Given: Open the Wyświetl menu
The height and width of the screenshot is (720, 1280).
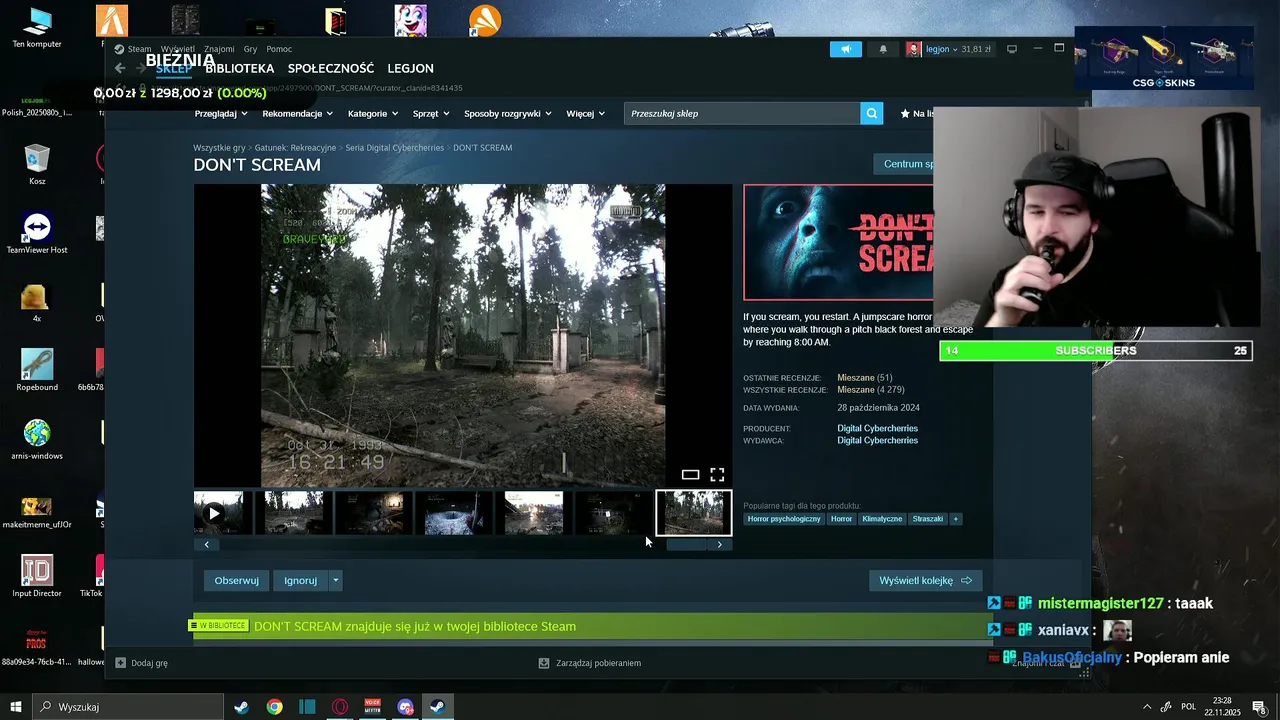Looking at the screenshot, I should coord(178,49).
